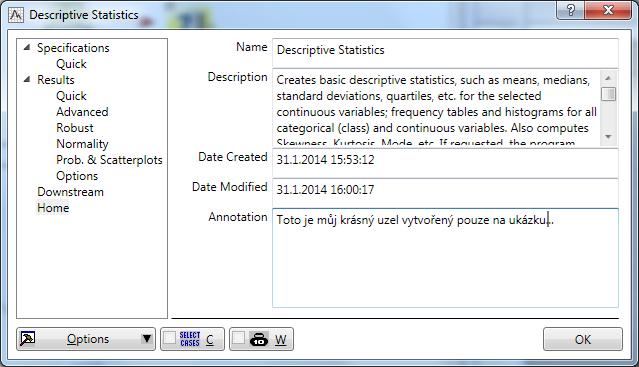Image resolution: width=639 pixels, height=367 pixels.
Task: Click the Description scrollbar up arrow
Action: click(x=608, y=77)
